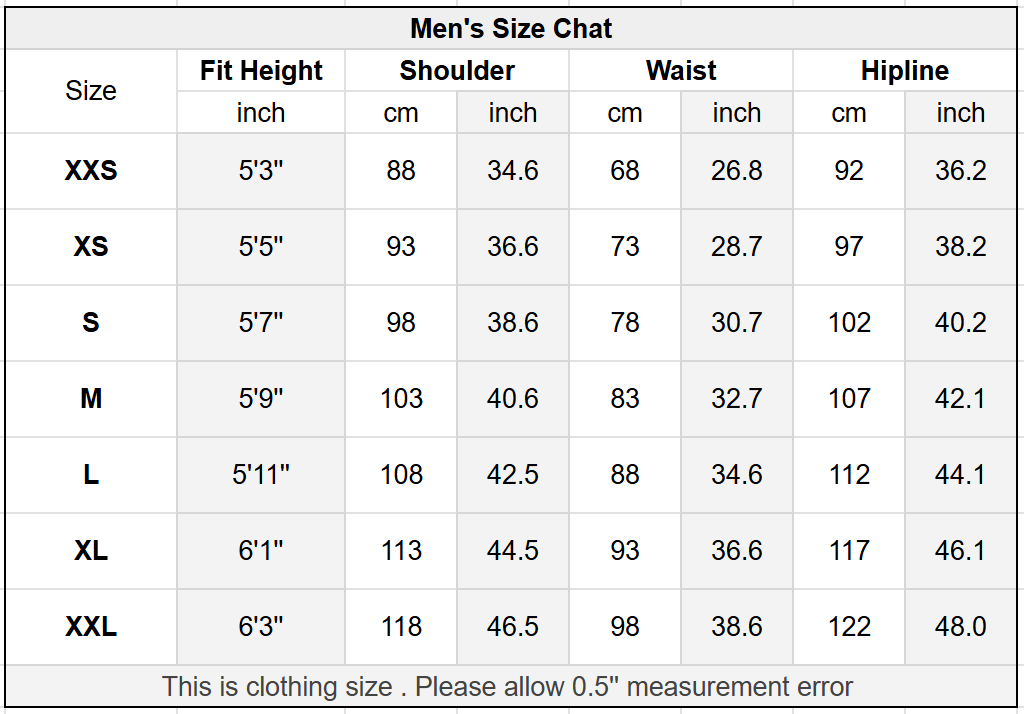Select hipline inch value 36.2
1024x714 pixels.
961,171
